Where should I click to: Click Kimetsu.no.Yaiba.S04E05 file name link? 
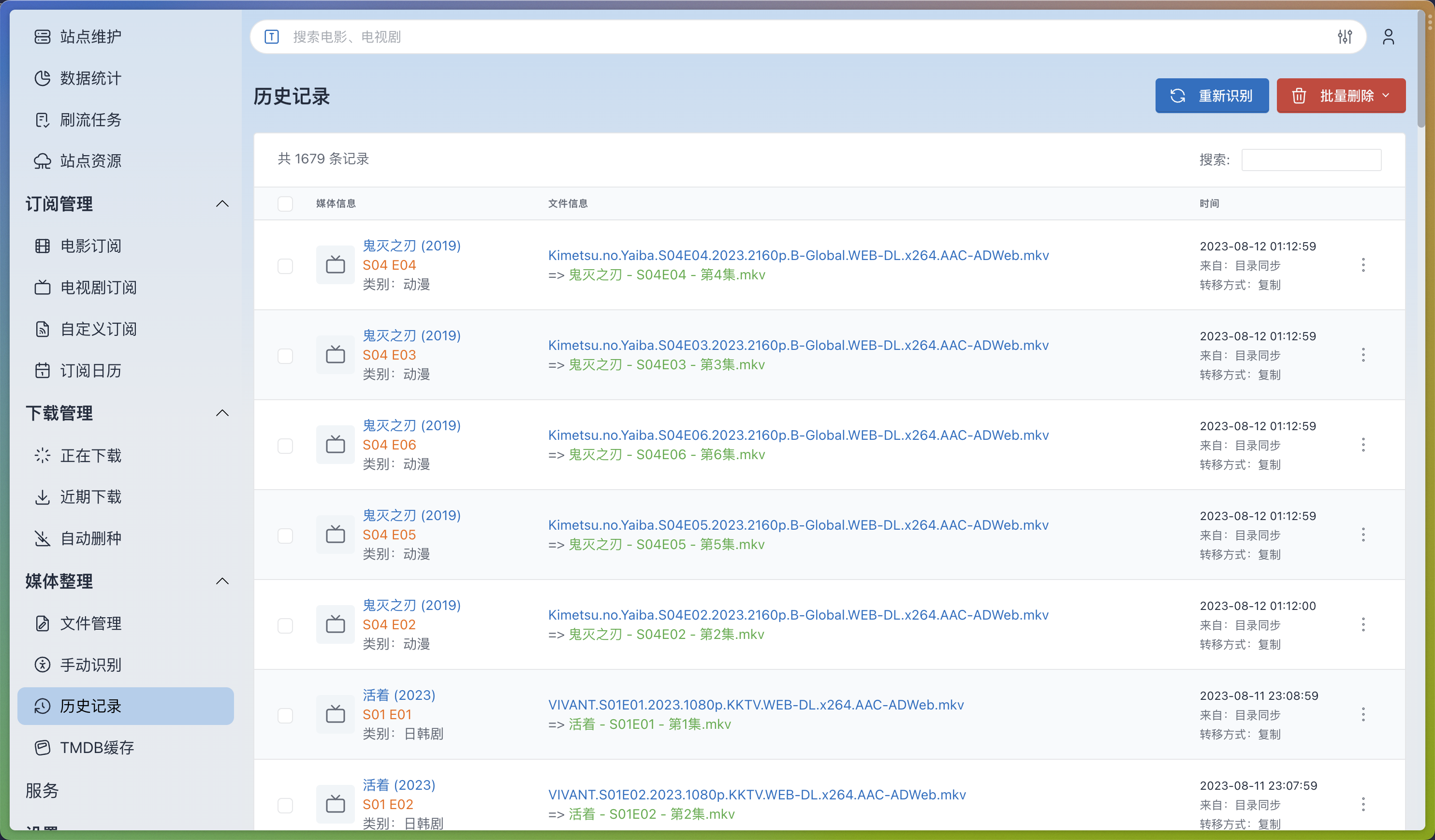point(798,525)
